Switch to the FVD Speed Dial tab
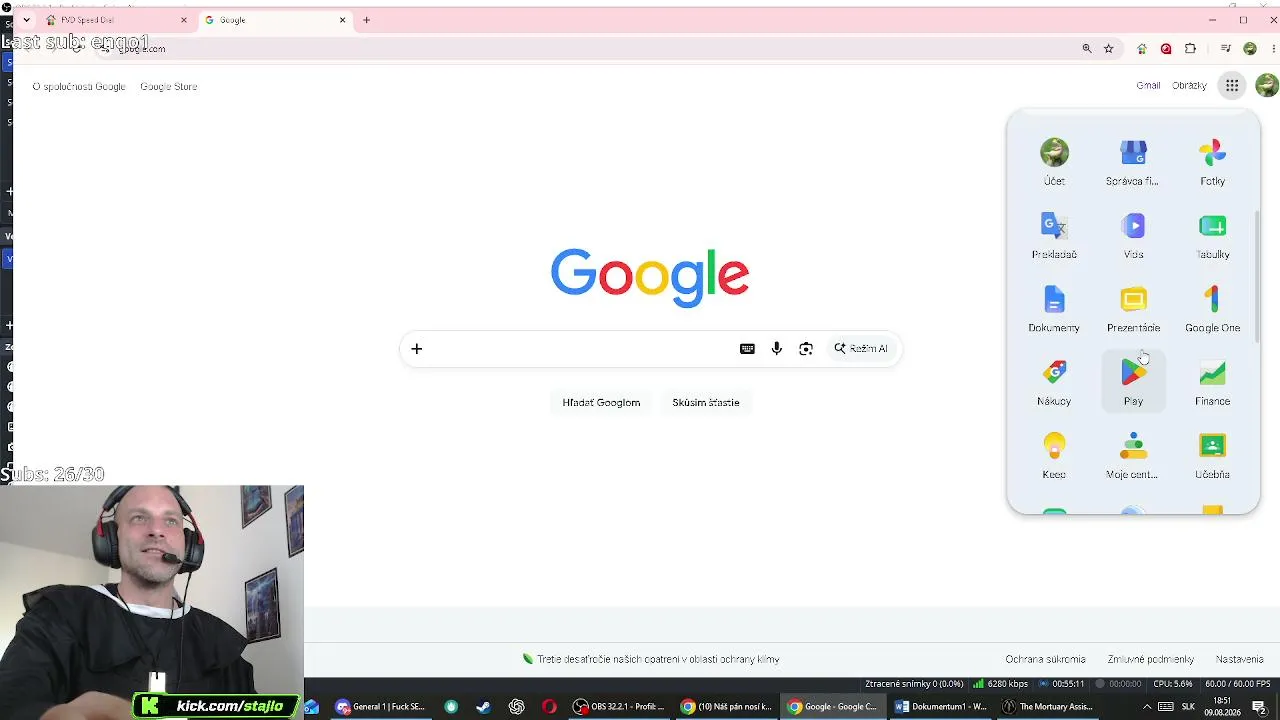 (115, 20)
